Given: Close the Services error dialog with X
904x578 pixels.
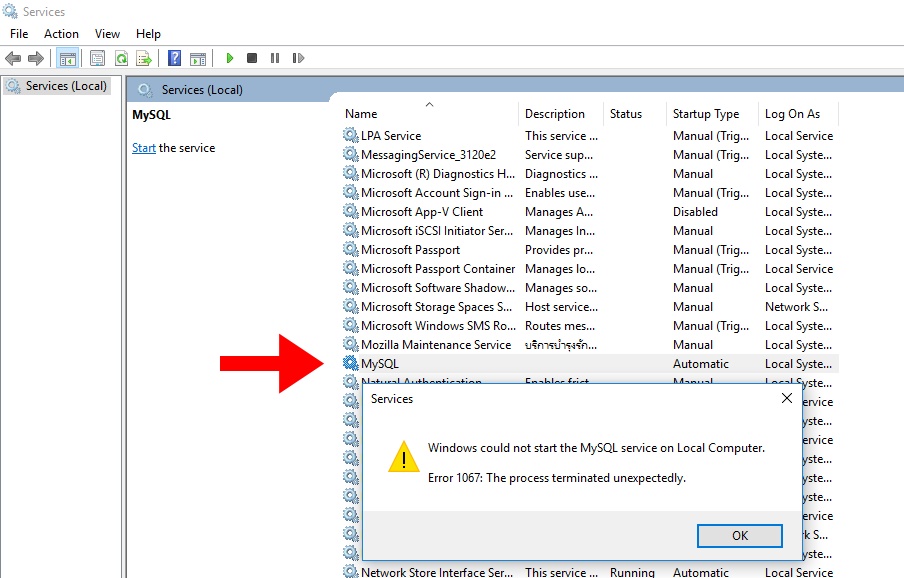Looking at the screenshot, I should tap(787, 398).
